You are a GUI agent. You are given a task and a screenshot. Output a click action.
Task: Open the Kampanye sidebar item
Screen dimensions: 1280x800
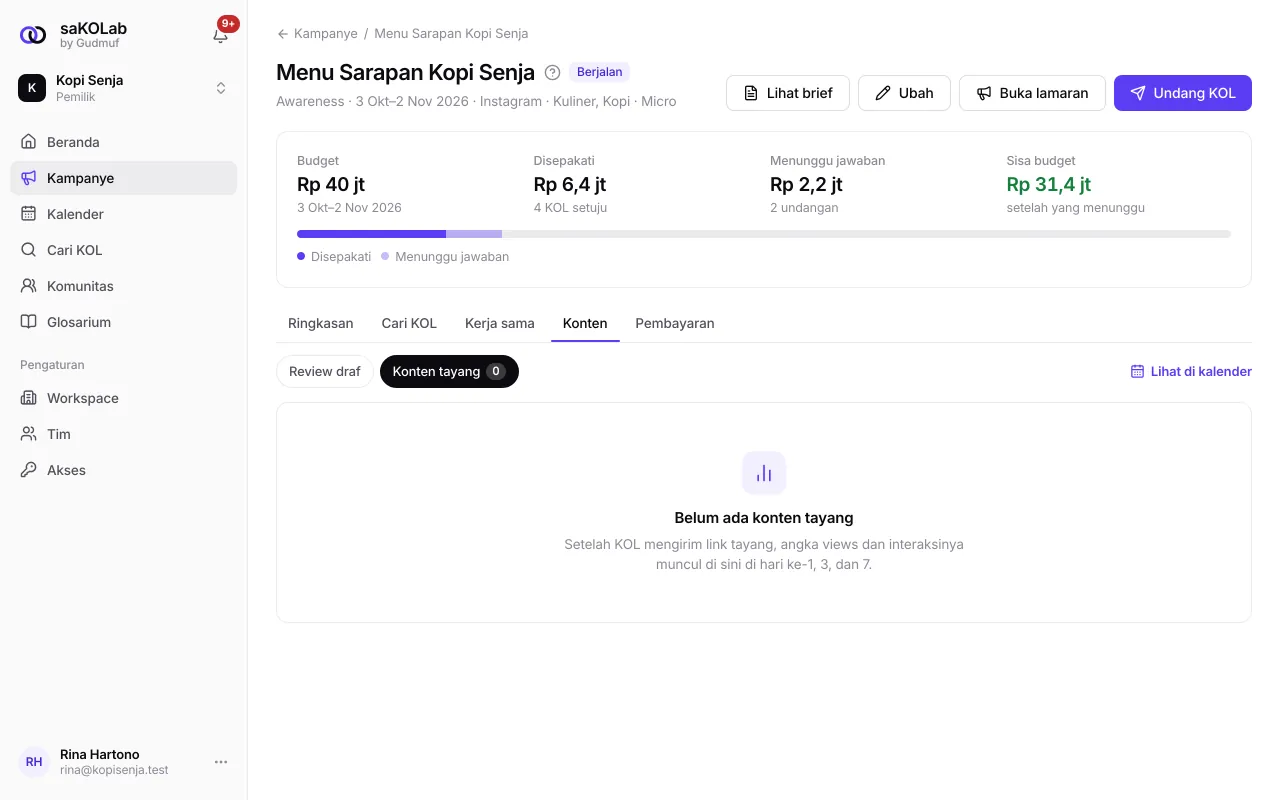click(124, 178)
